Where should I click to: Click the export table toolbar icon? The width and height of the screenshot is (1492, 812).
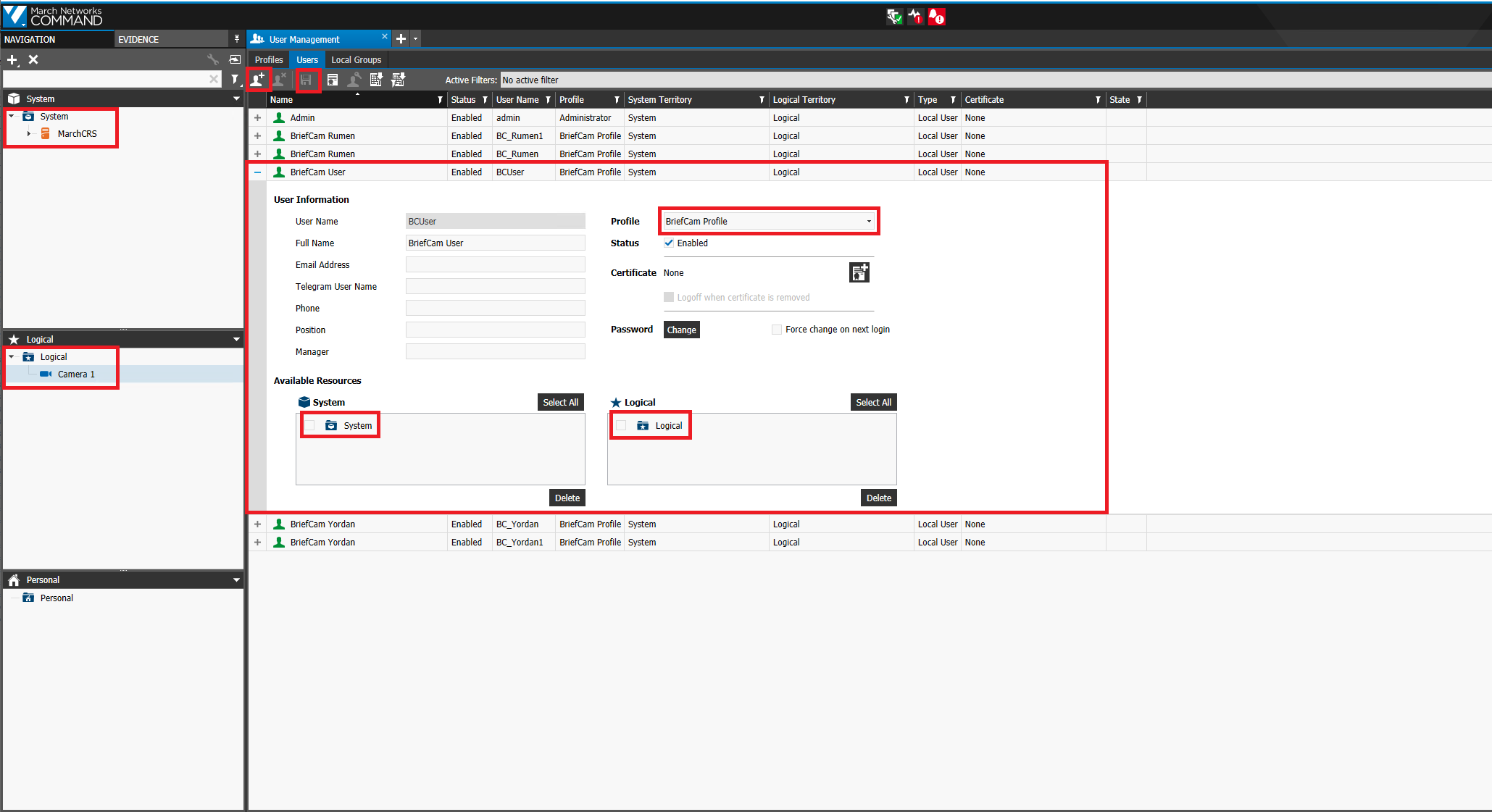click(376, 80)
